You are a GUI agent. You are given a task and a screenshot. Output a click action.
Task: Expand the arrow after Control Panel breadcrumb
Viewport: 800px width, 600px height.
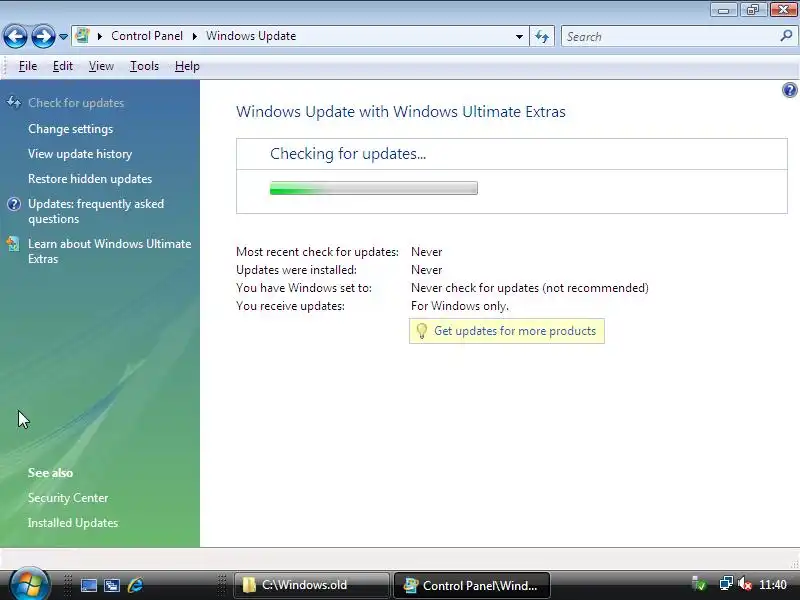(x=194, y=36)
